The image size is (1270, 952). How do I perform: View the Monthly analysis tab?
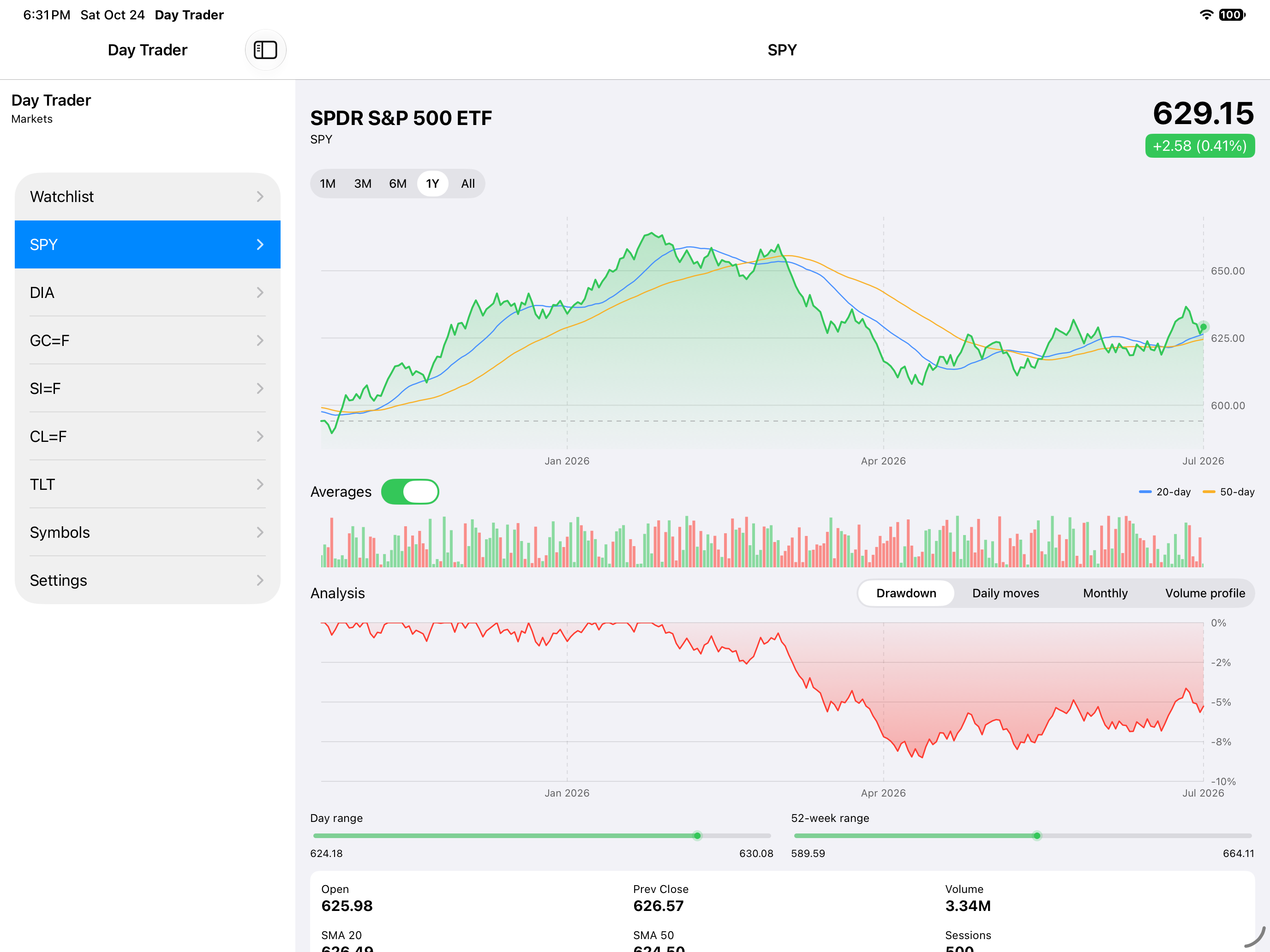pyautogui.click(x=1105, y=593)
